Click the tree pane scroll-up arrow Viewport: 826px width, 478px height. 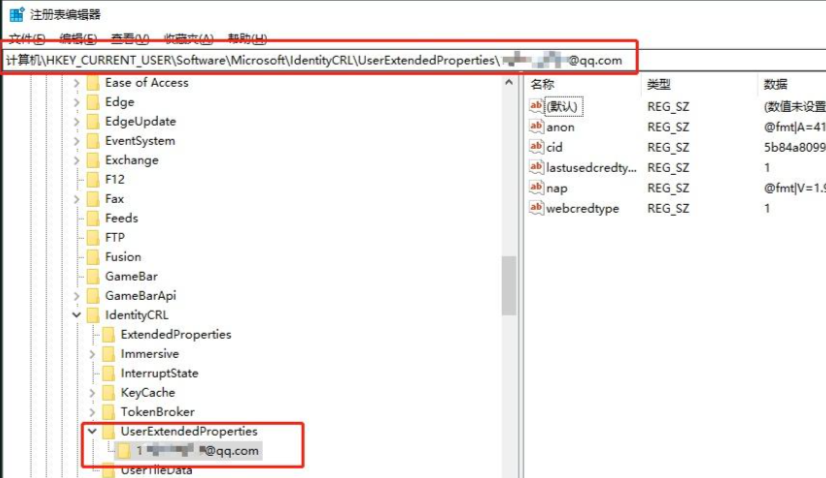(509, 82)
